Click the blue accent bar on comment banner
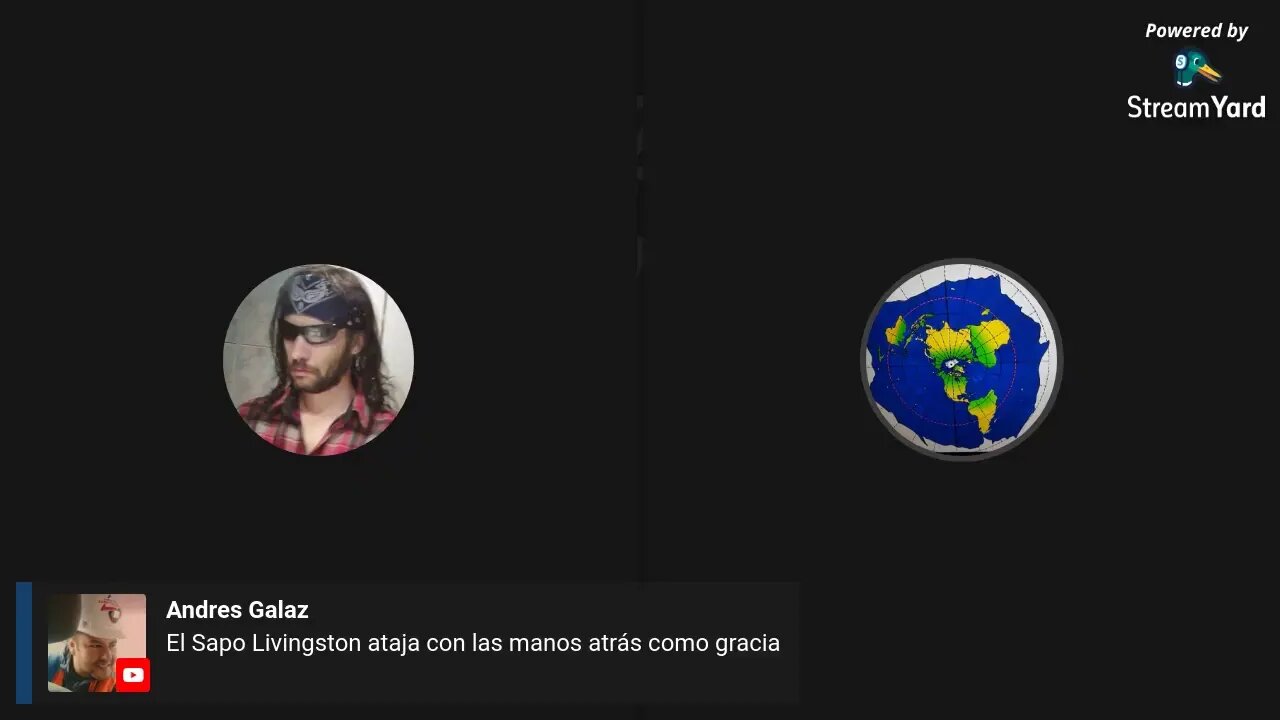Viewport: 1280px width, 720px height. (x=24, y=643)
